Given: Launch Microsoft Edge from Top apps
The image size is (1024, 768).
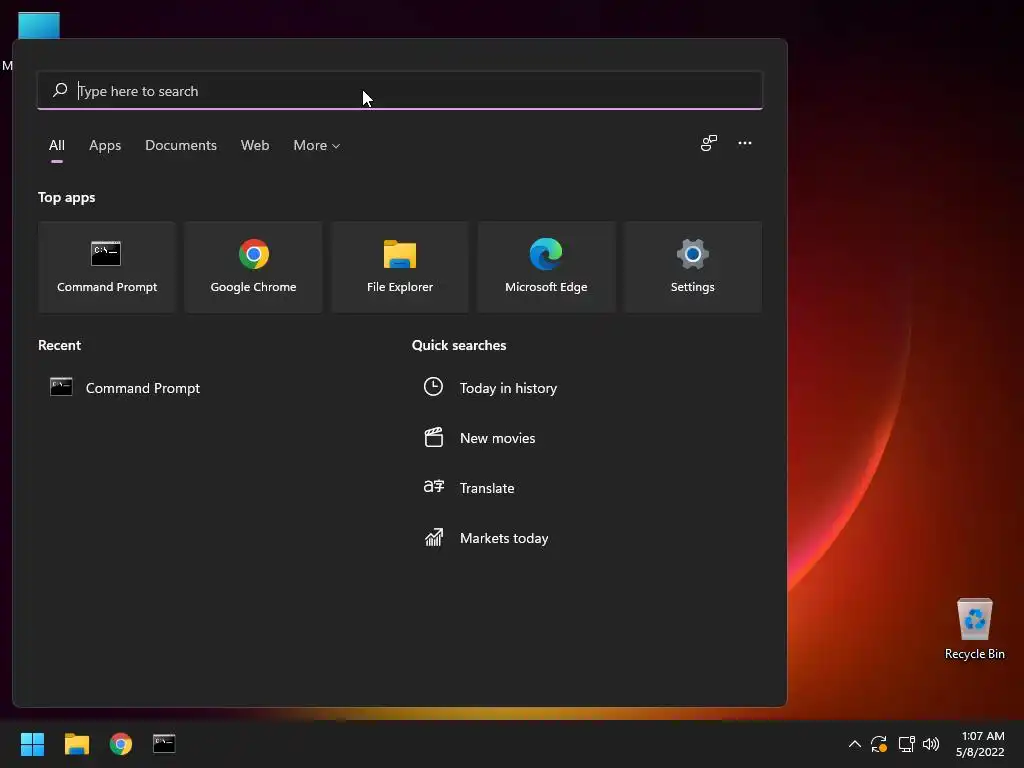Looking at the screenshot, I should point(546,266).
